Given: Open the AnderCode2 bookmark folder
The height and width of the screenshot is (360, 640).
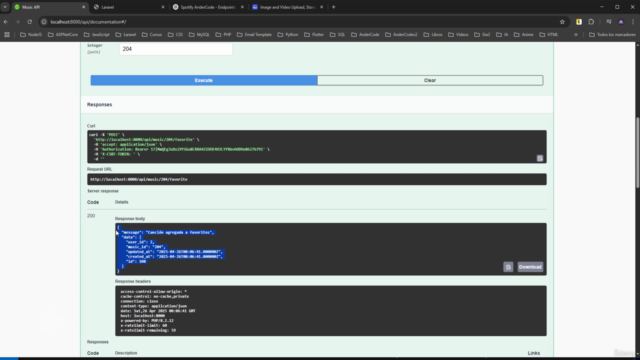Looking at the screenshot, I should point(401,35).
